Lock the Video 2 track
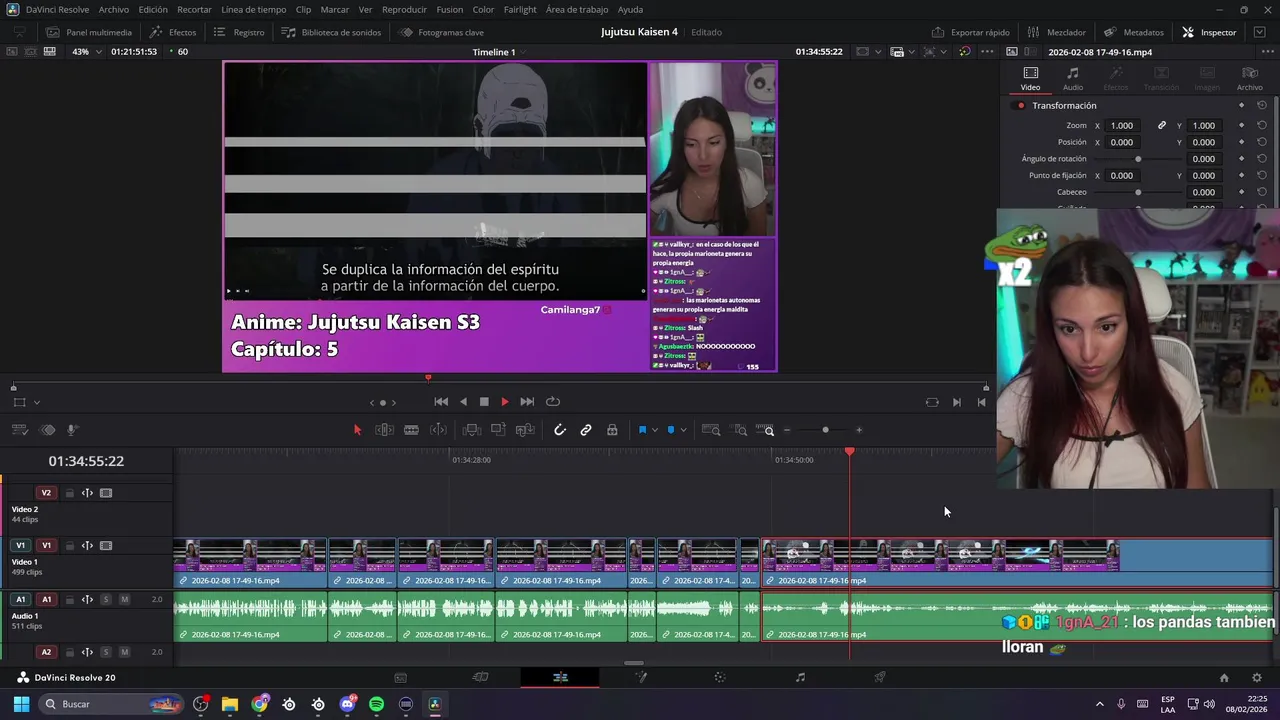1280x720 pixels. [x=69, y=493]
